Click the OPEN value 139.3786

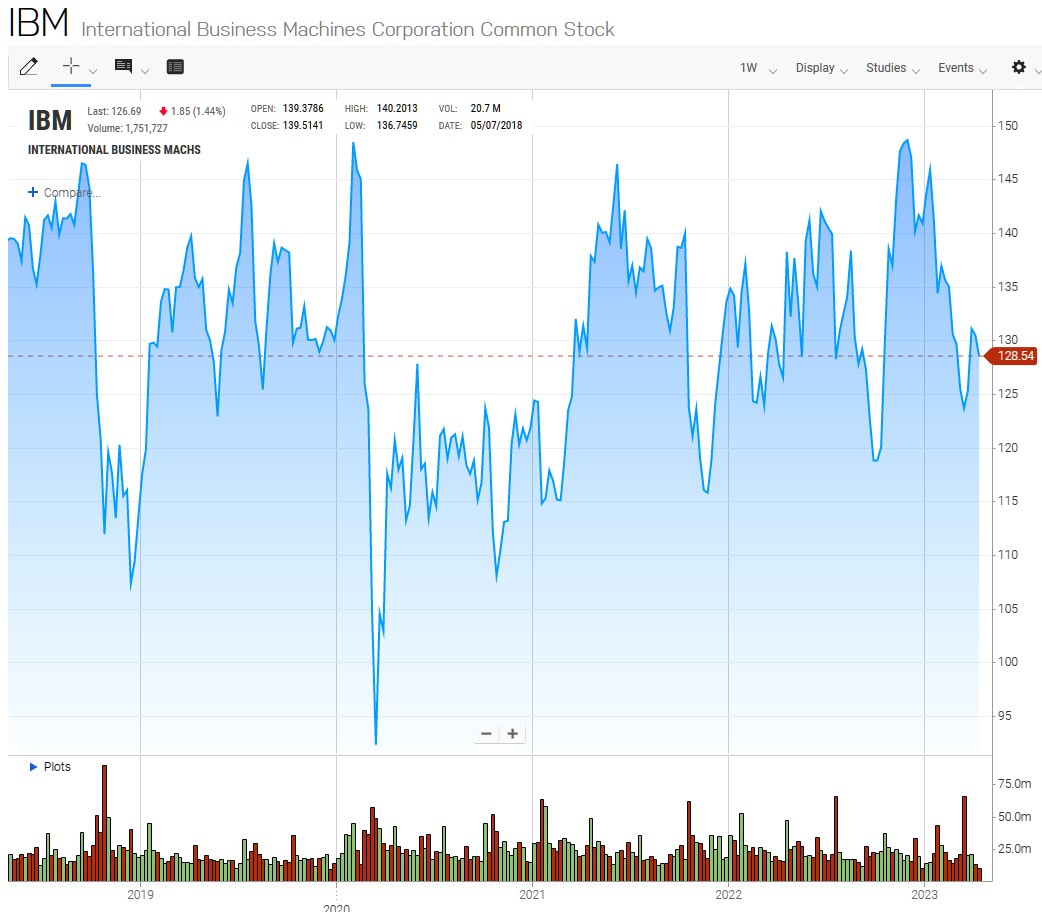[303, 108]
